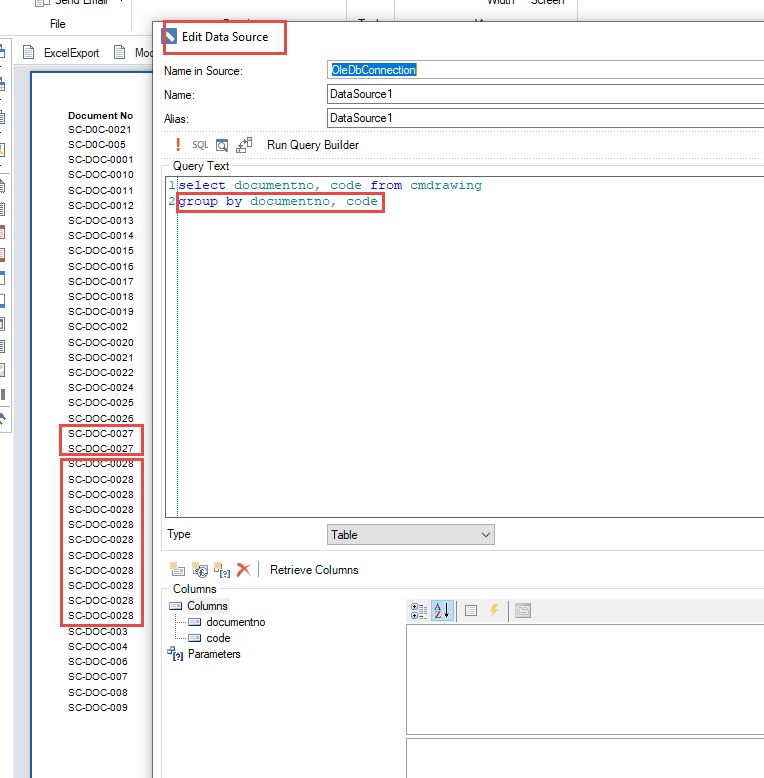Image resolution: width=764 pixels, height=778 pixels.
Task: Click the File ribbon group label
Action: (58, 24)
